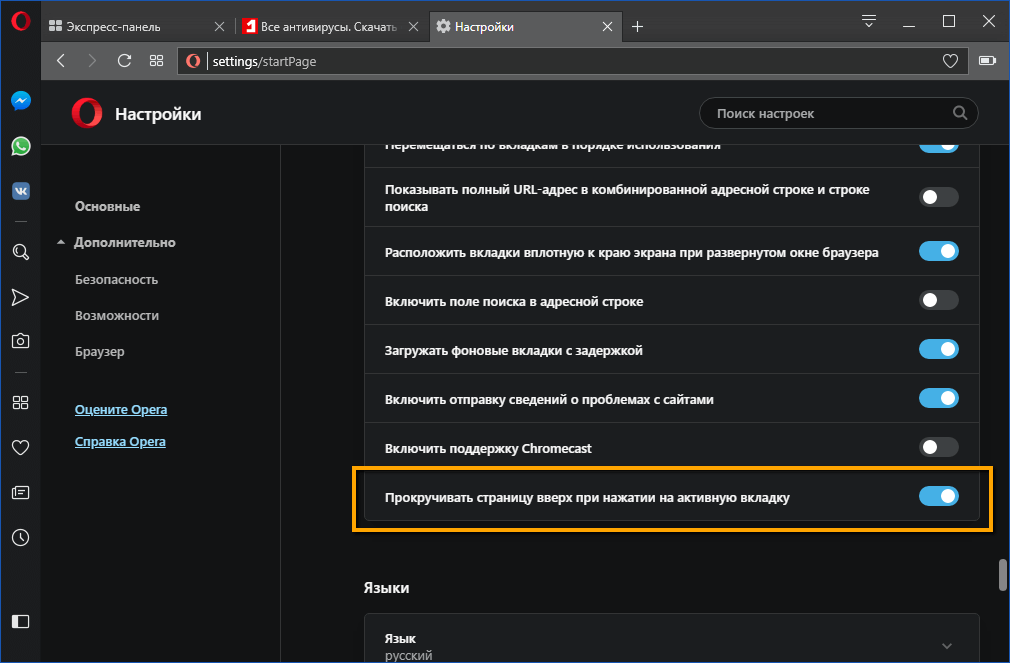Enable the Chromecast support toggle

tap(938, 448)
